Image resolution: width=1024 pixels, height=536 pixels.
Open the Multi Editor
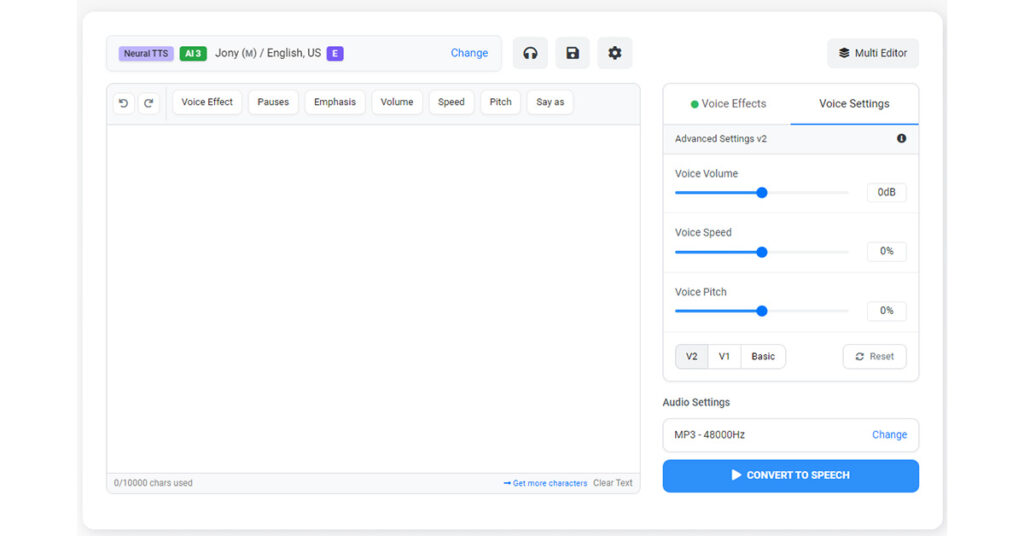[x=872, y=53]
